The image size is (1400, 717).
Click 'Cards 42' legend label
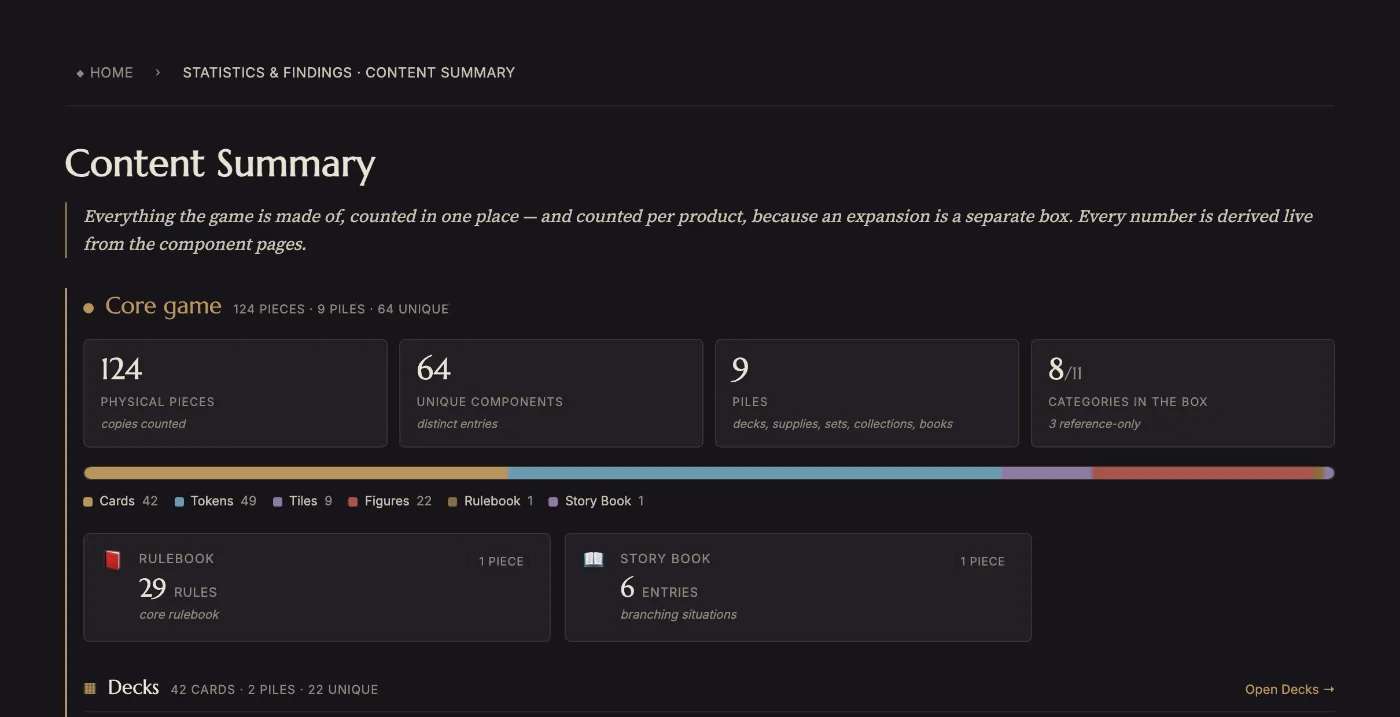point(128,501)
